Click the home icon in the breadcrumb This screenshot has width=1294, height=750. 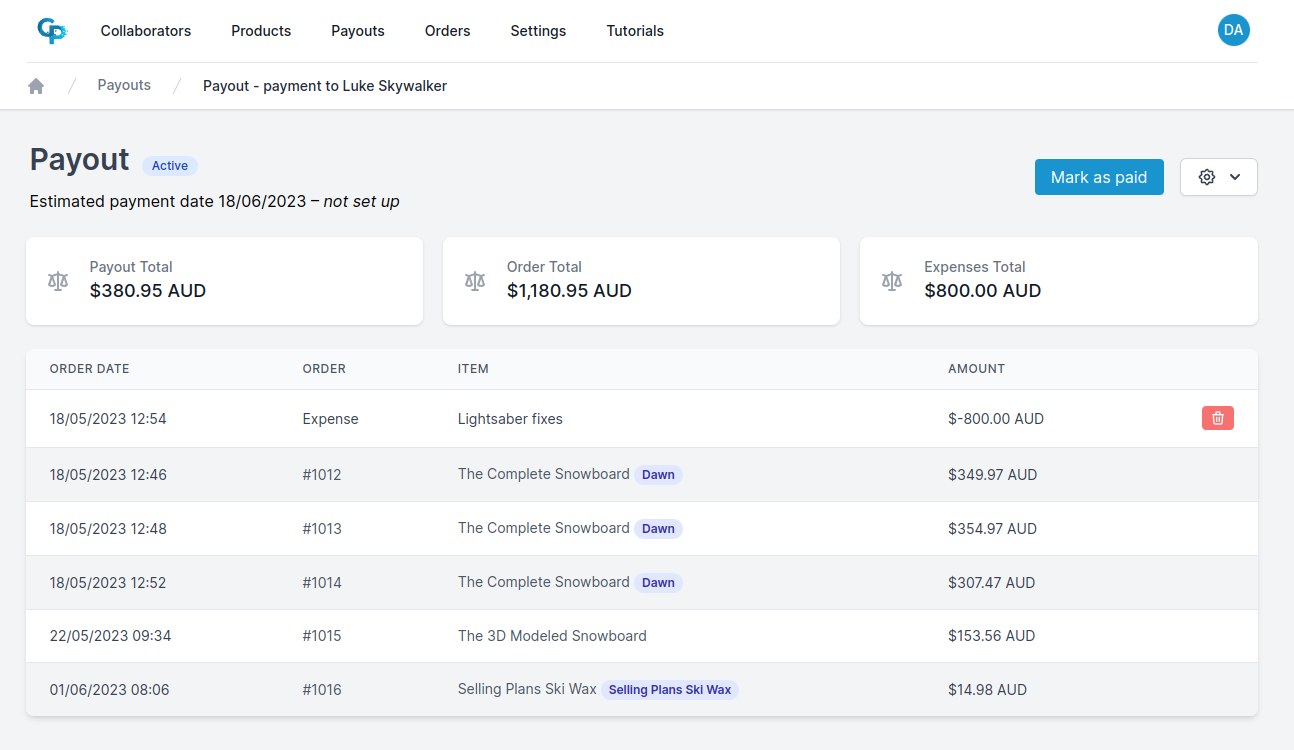click(x=36, y=85)
